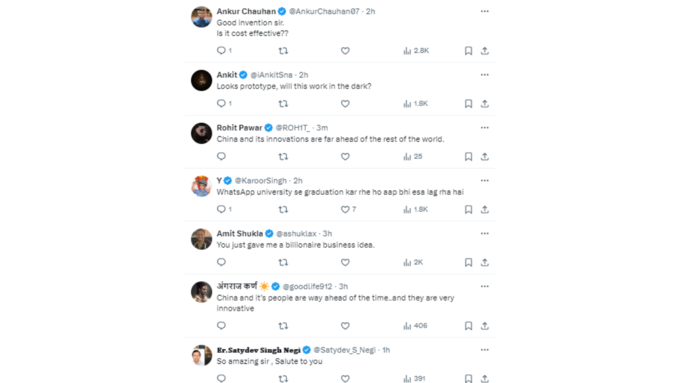
Task: Reply to Rohit Pawar's China innovations tweet
Action: [221, 157]
